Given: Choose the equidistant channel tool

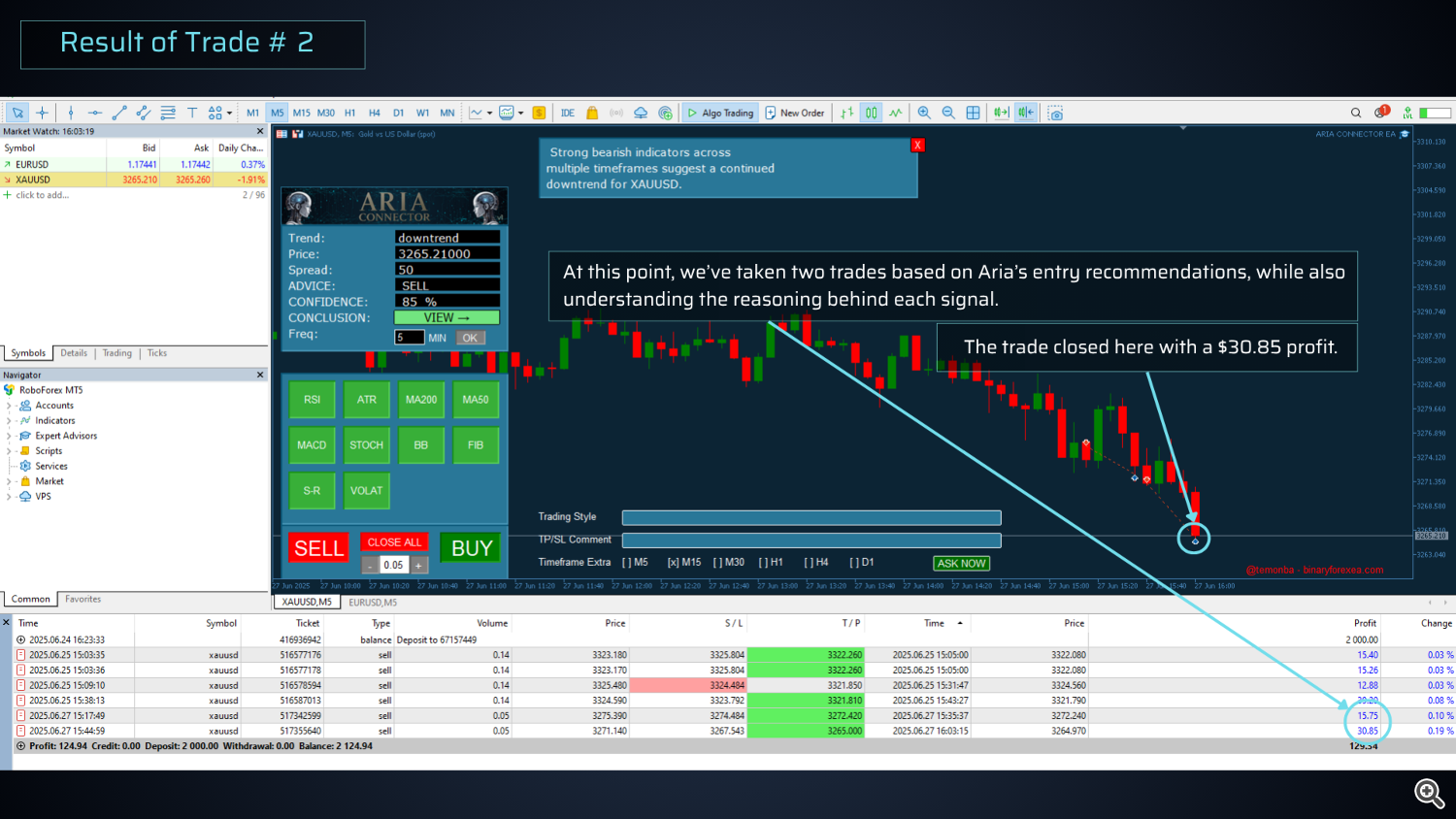Looking at the screenshot, I should coord(144,113).
